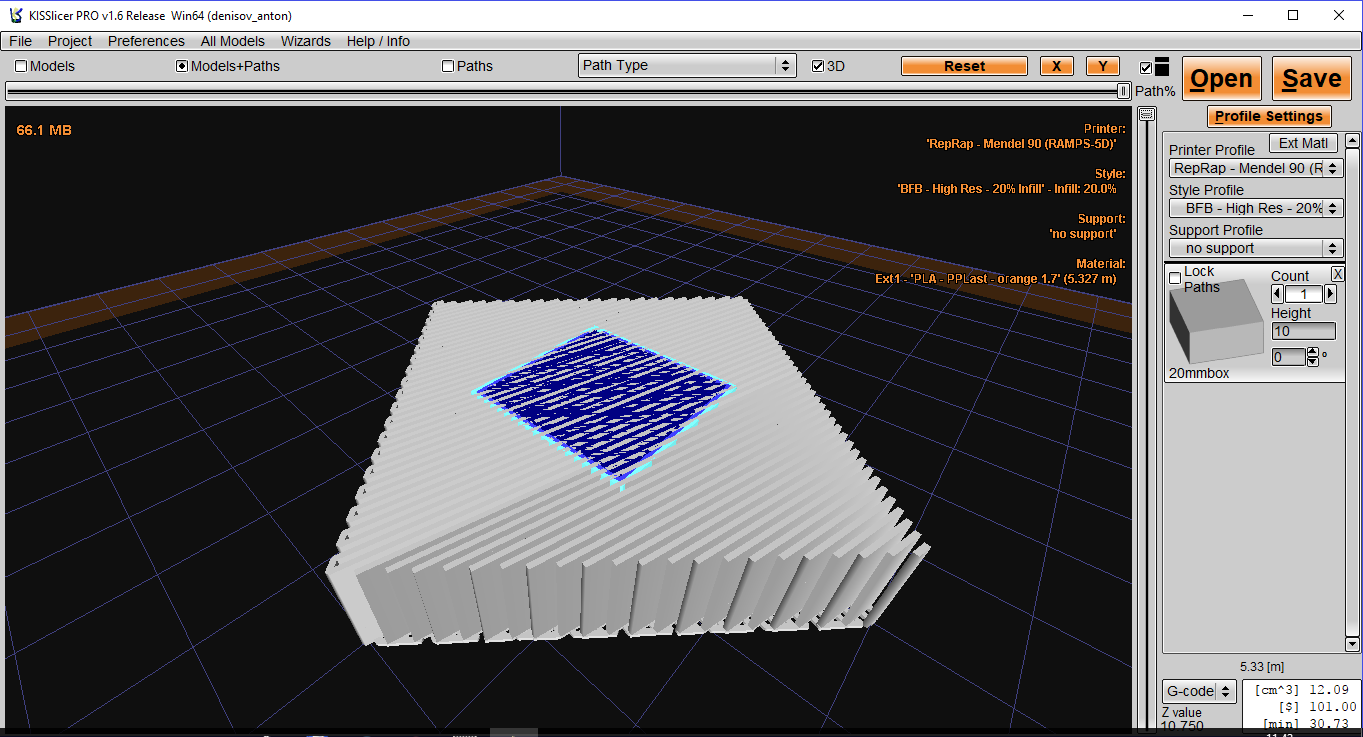Viewport: 1363px width, 737px height.
Task: Decrease model count with left arrow
Action: [x=1277, y=294]
